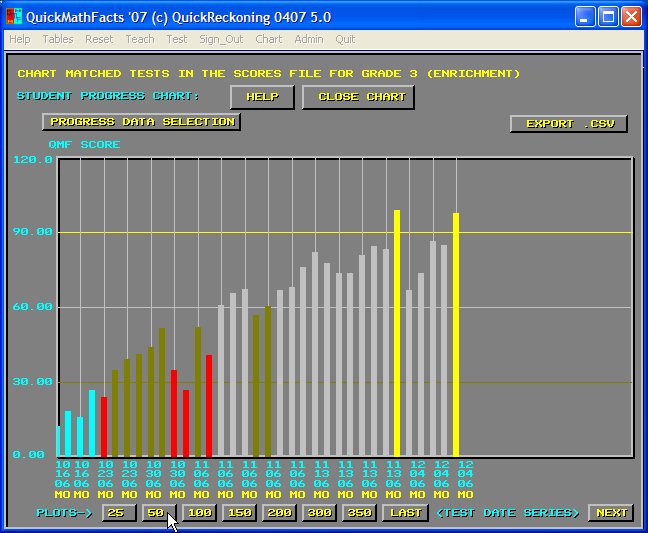Set plots to 50
The image size is (648, 533).
(157, 513)
